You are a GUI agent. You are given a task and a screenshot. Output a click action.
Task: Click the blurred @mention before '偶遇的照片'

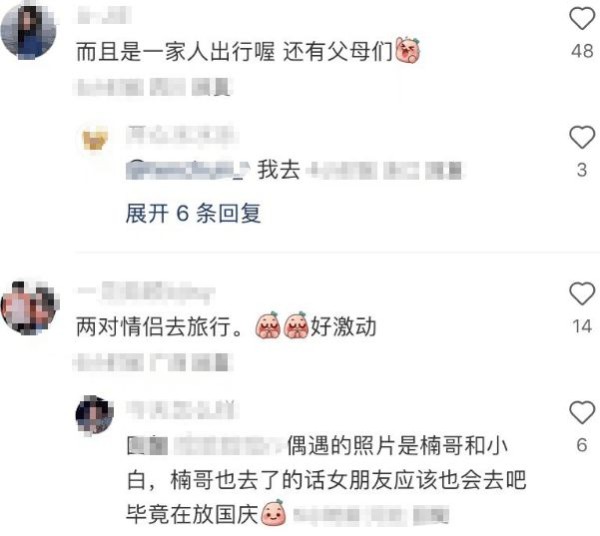point(207,446)
